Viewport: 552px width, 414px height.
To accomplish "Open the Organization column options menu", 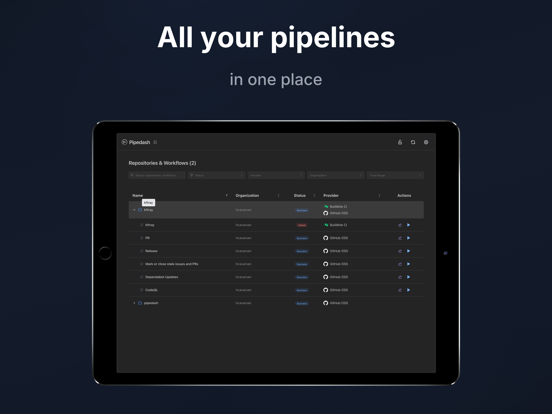I will click(278, 195).
